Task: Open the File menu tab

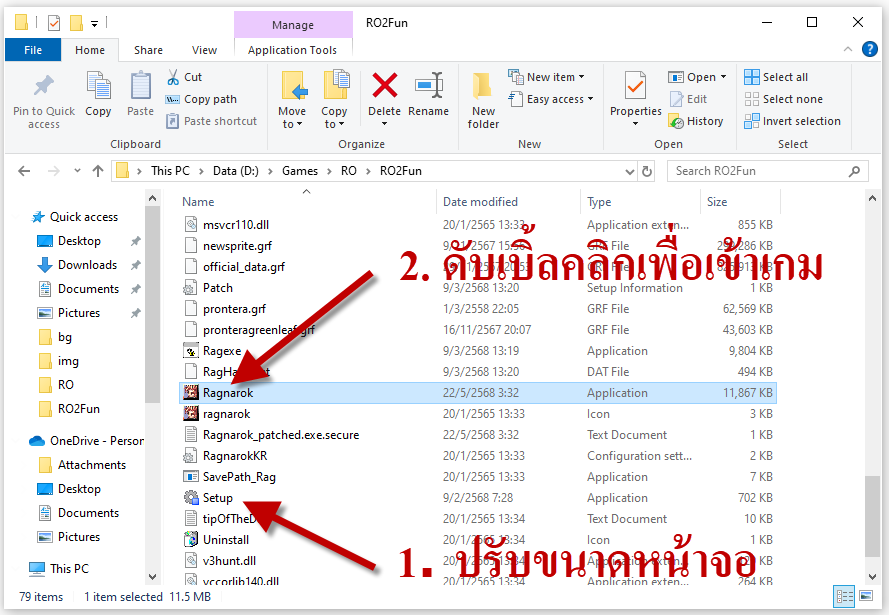Action: (33, 50)
